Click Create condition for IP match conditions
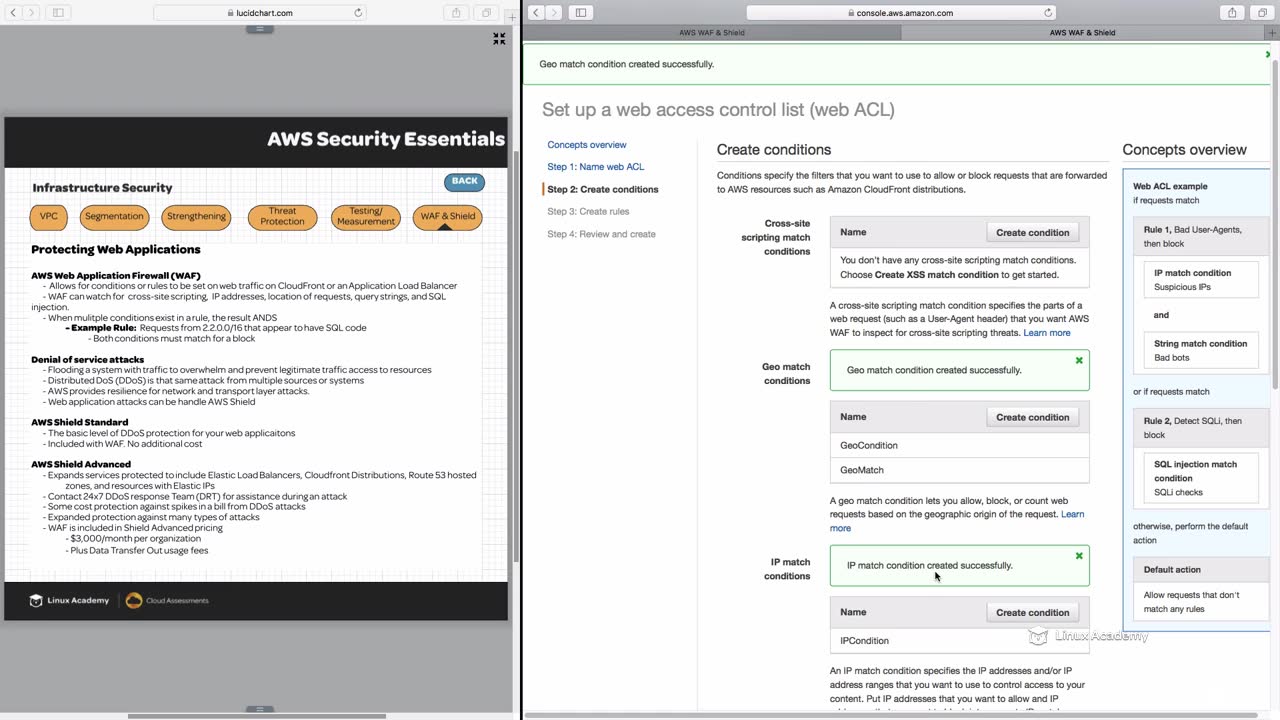Viewport: 1280px width, 720px height. point(1032,612)
